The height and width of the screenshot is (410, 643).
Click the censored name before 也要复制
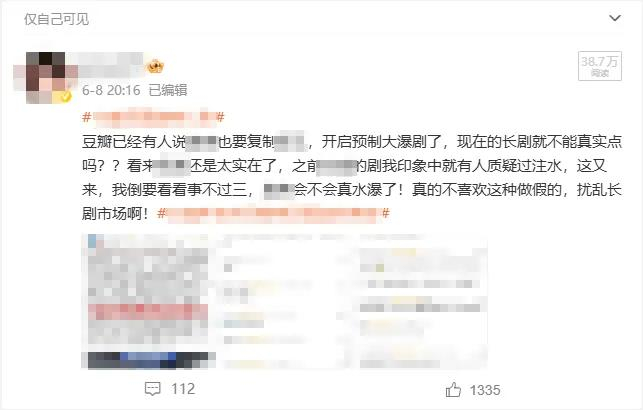[x=202, y=142]
